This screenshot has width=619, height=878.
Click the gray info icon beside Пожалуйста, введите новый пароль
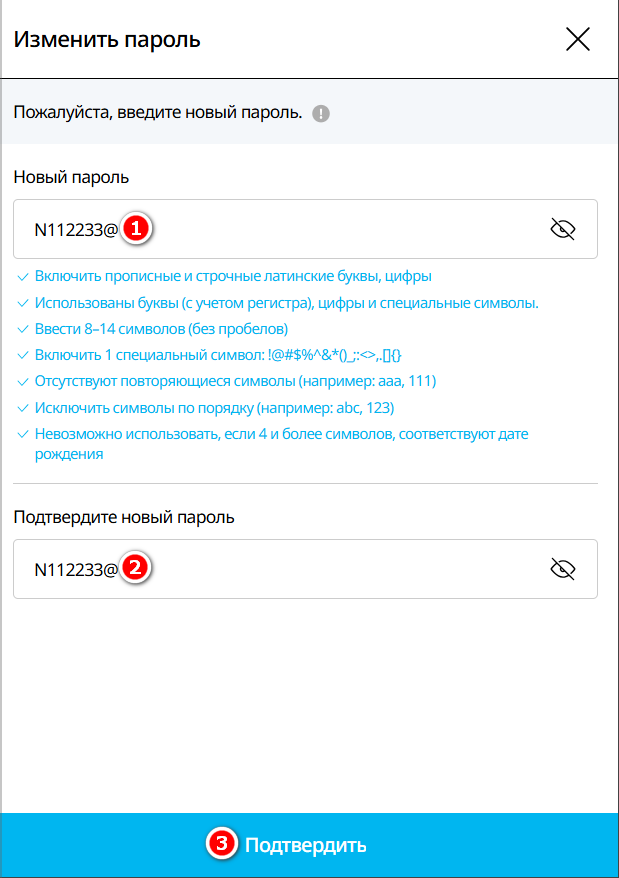pyautogui.click(x=321, y=114)
